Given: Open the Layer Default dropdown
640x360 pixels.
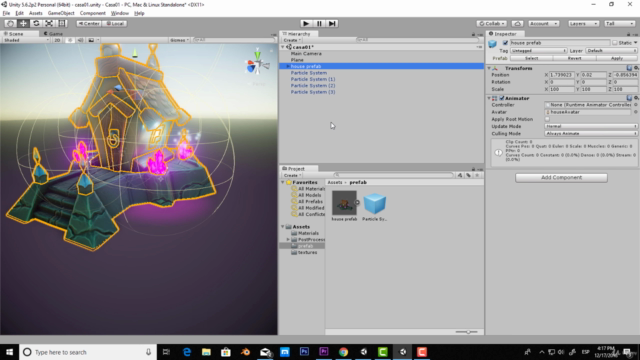Looking at the screenshot, I should pyautogui.click(x=611, y=51).
